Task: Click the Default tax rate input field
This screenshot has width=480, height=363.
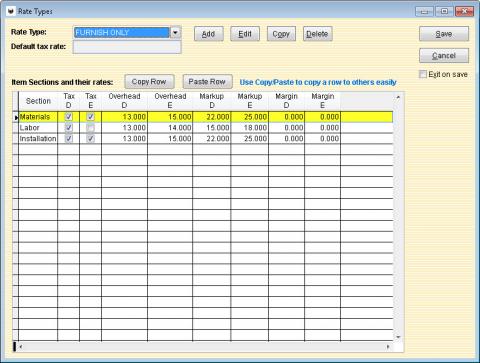Action: click(x=127, y=47)
